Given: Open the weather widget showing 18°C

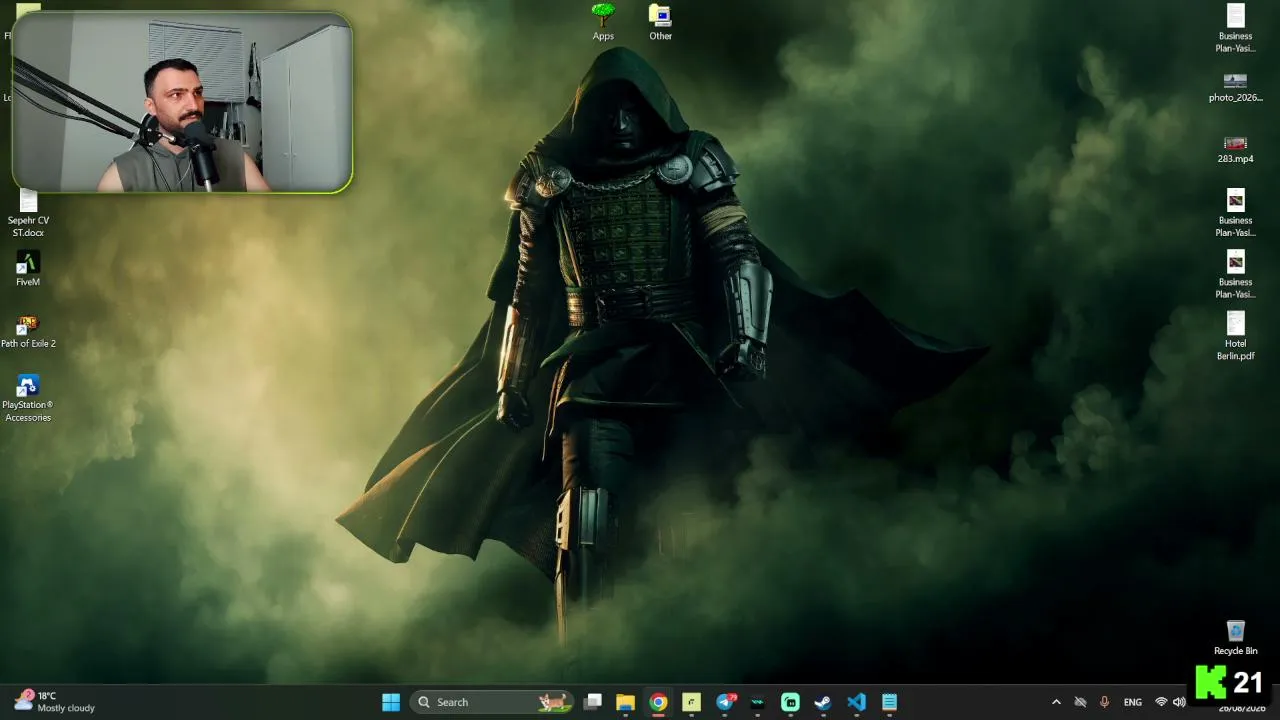Looking at the screenshot, I should pos(56,701).
